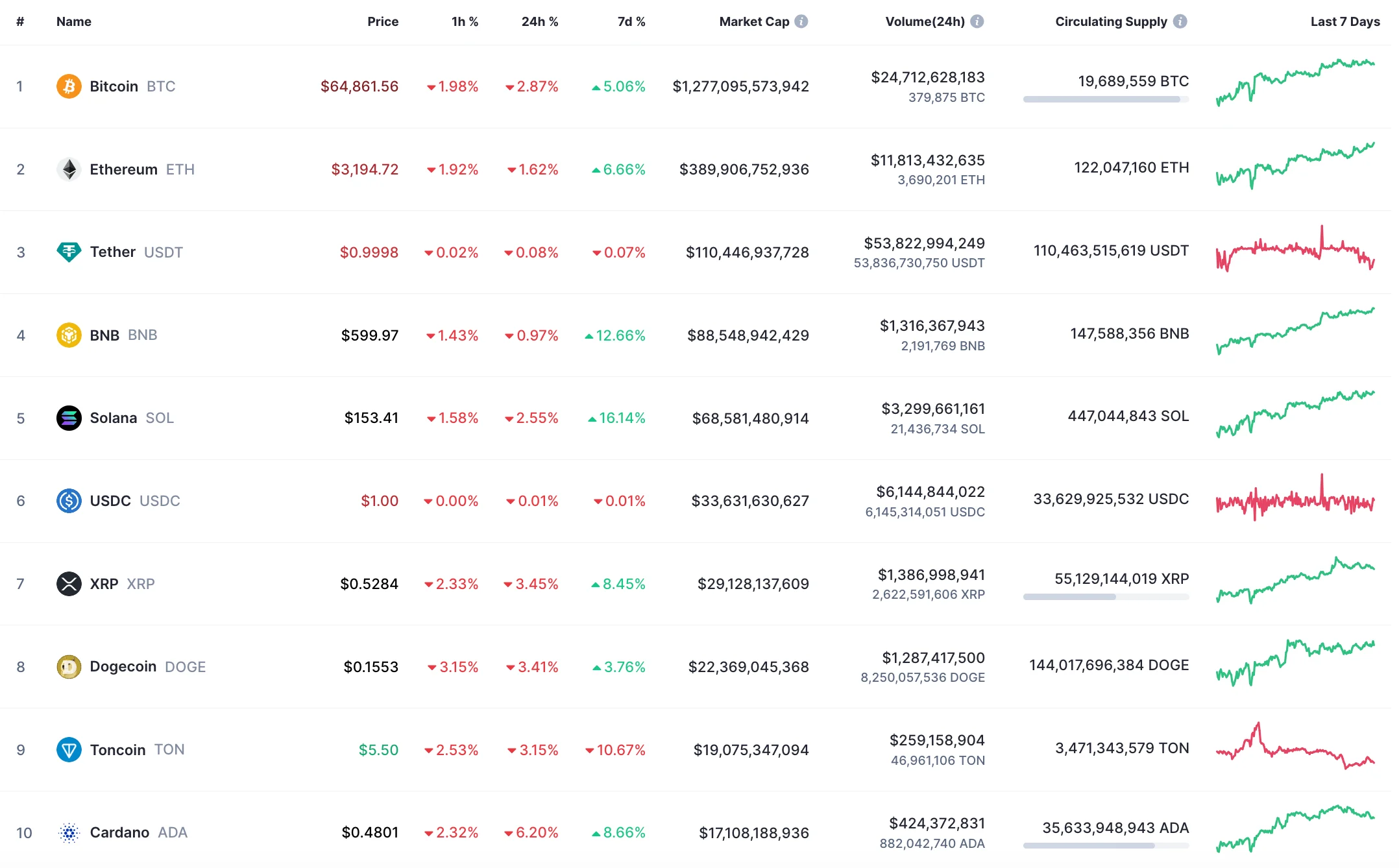1399x868 pixels.
Task: Click the Circulating Supply info icon
Action: click(x=1180, y=21)
